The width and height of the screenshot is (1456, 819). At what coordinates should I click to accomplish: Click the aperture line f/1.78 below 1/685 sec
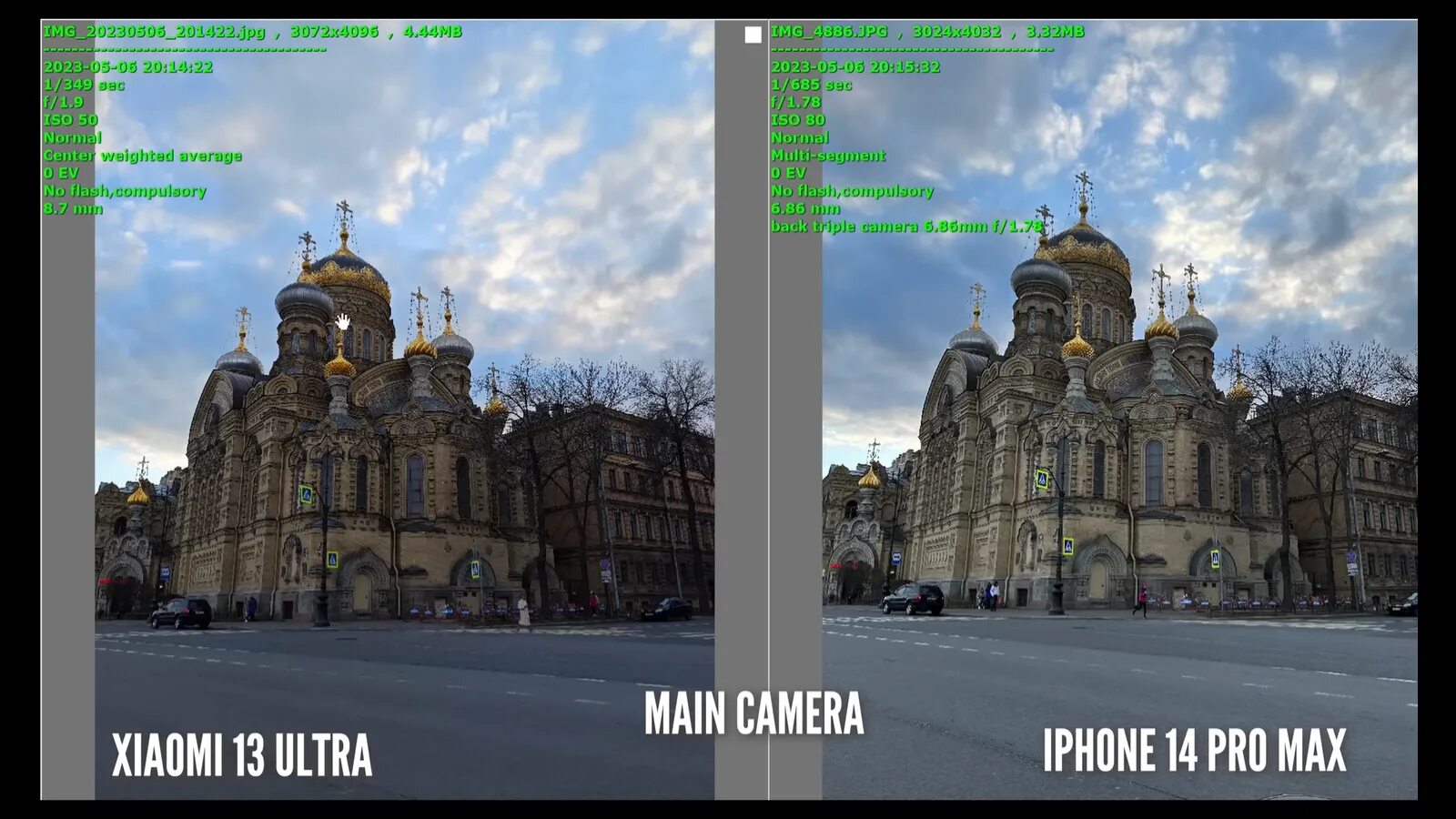coord(795,103)
